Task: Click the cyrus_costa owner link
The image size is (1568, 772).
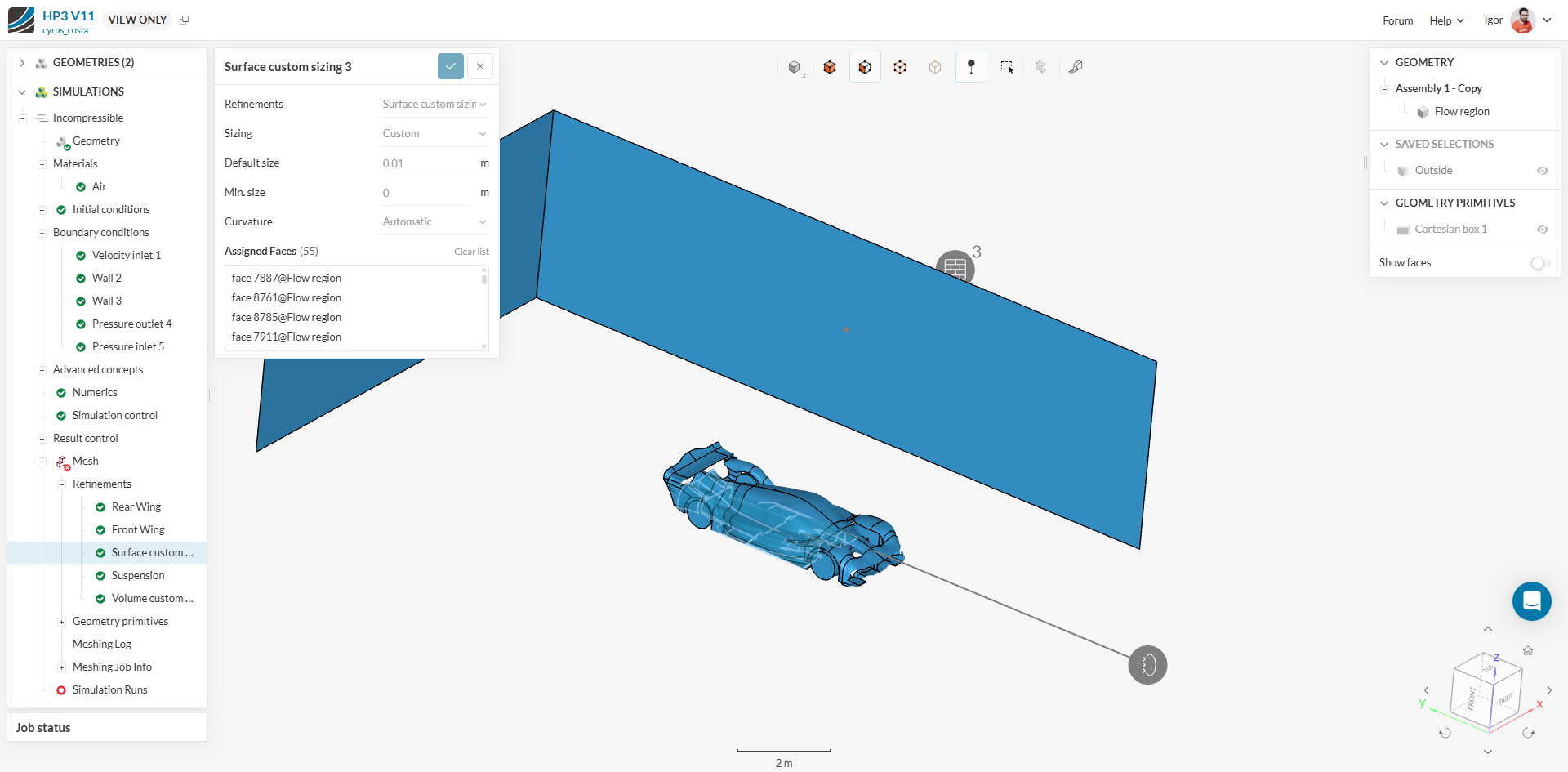Action: (65, 30)
